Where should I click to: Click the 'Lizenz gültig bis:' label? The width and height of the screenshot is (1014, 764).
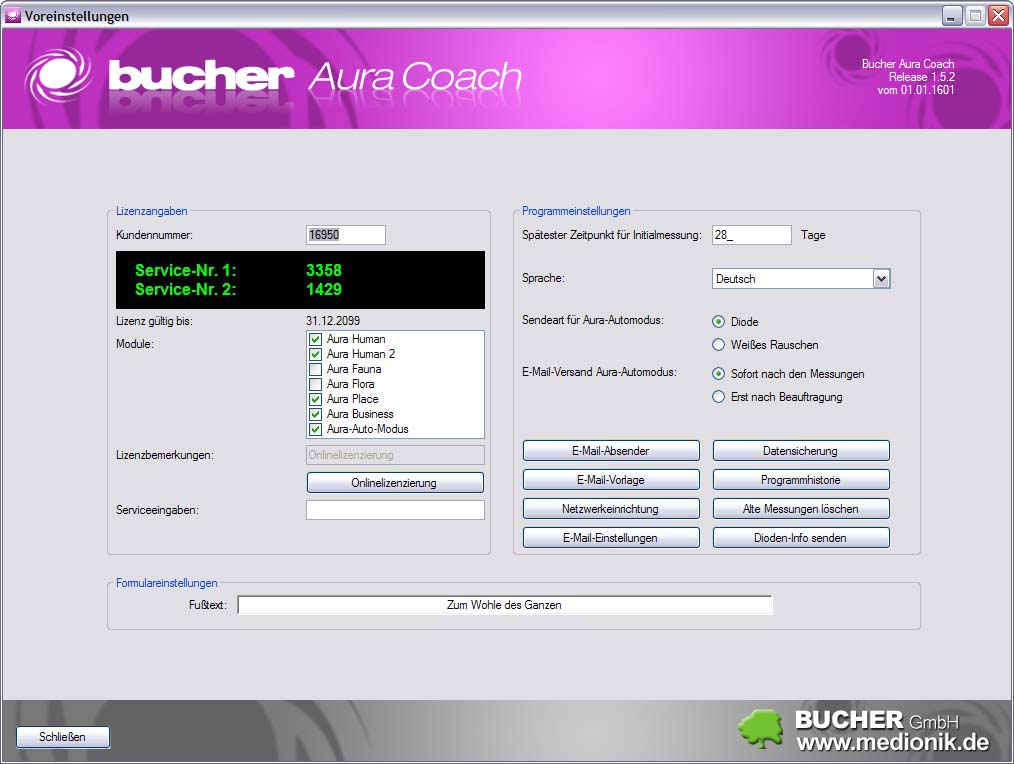coord(154,321)
